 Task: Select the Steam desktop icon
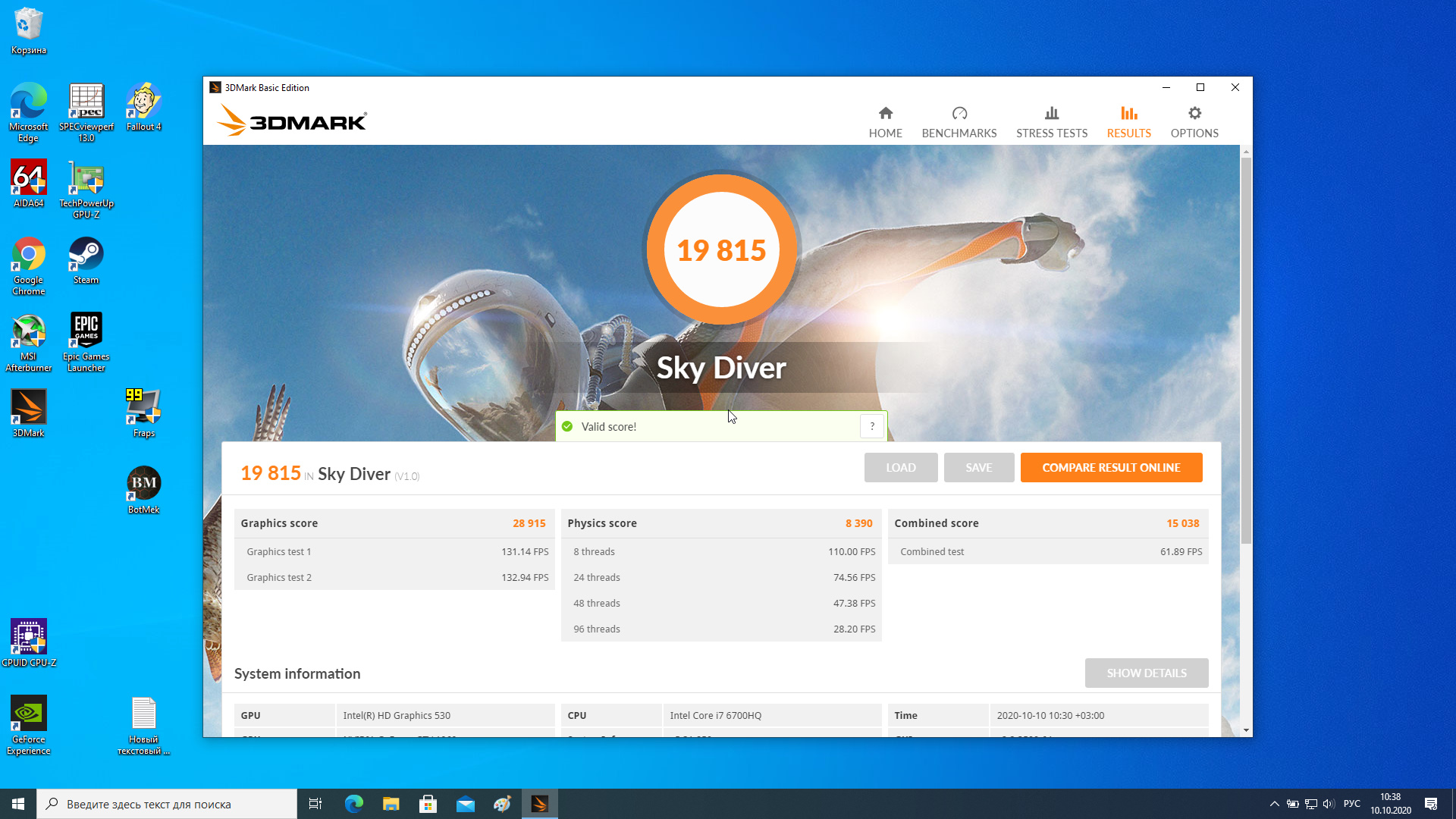click(86, 261)
